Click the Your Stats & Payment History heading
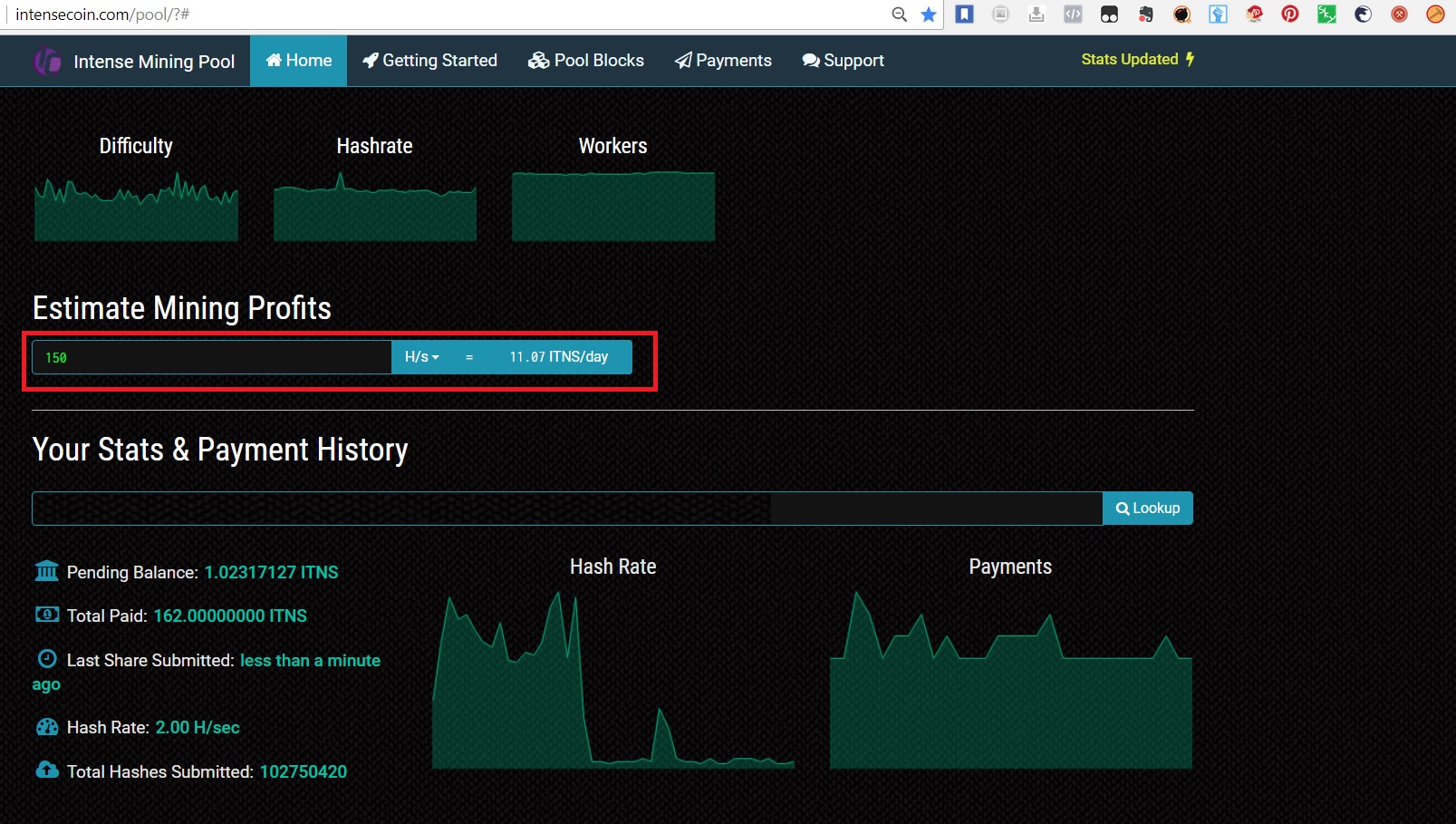This screenshot has height=824, width=1456. point(220,450)
